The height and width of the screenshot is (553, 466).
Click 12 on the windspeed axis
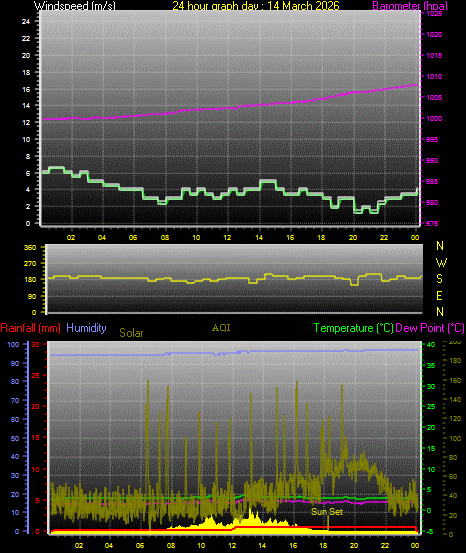pos(26,122)
